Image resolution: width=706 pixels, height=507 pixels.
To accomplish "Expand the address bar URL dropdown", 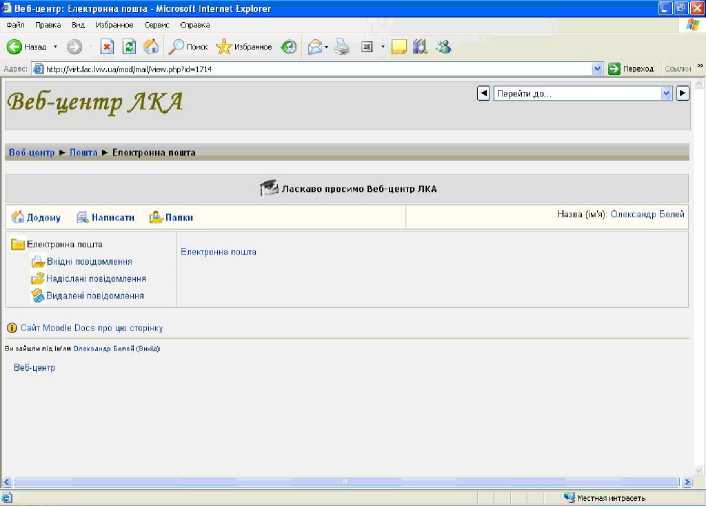I will tap(597, 69).
